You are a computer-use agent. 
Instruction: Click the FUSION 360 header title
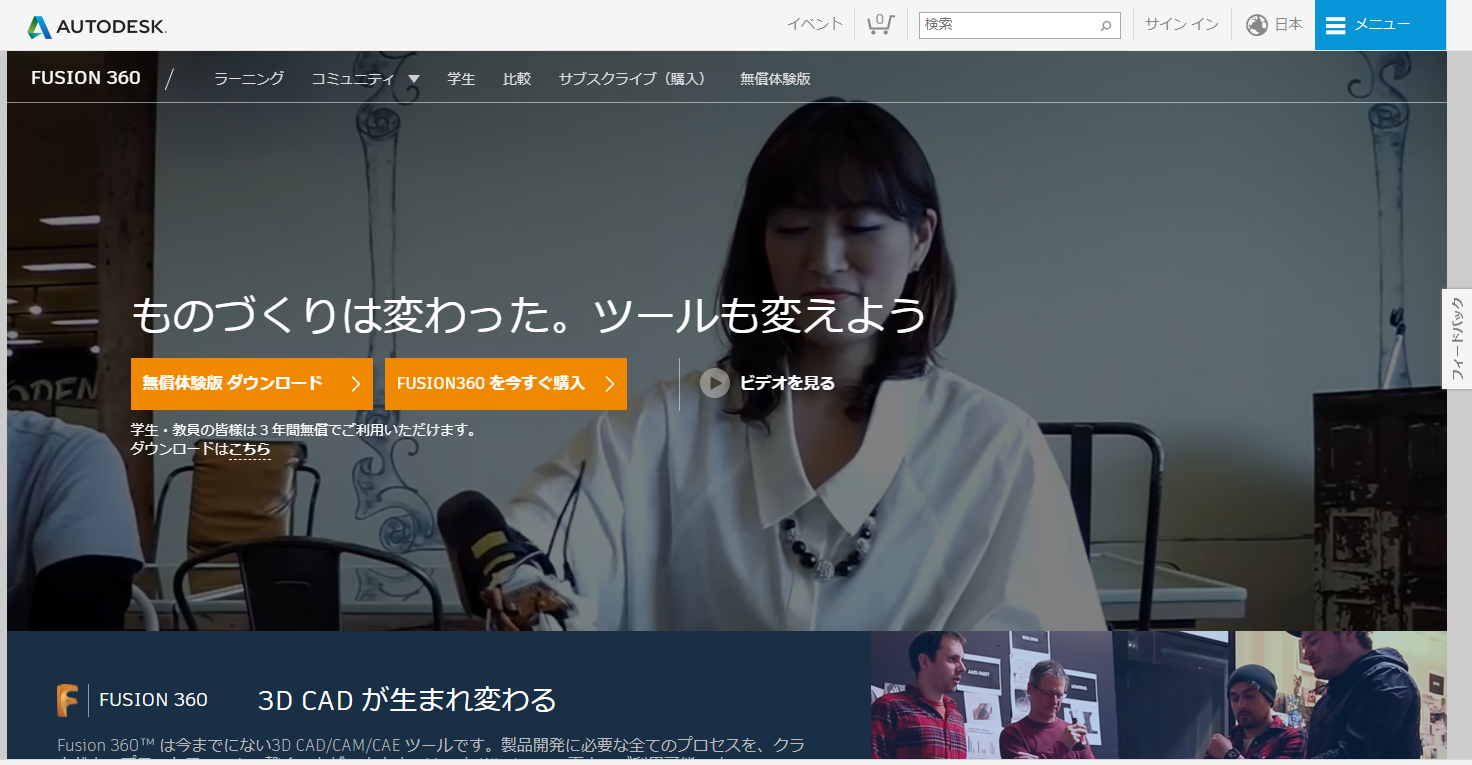86,78
